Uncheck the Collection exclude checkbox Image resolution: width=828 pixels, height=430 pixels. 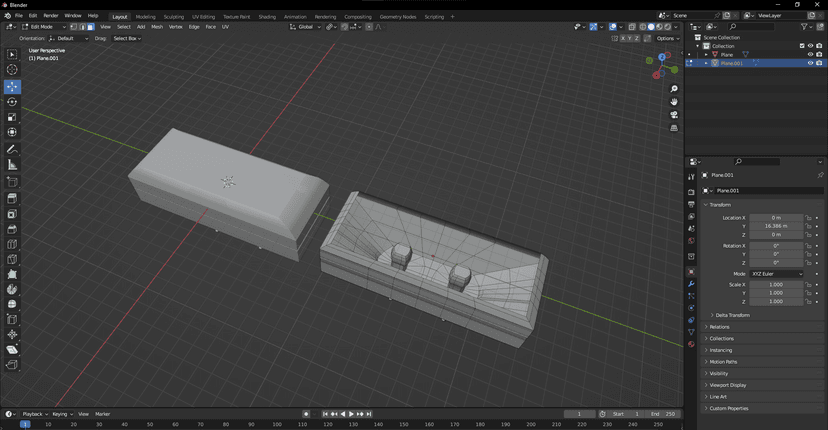click(x=802, y=46)
